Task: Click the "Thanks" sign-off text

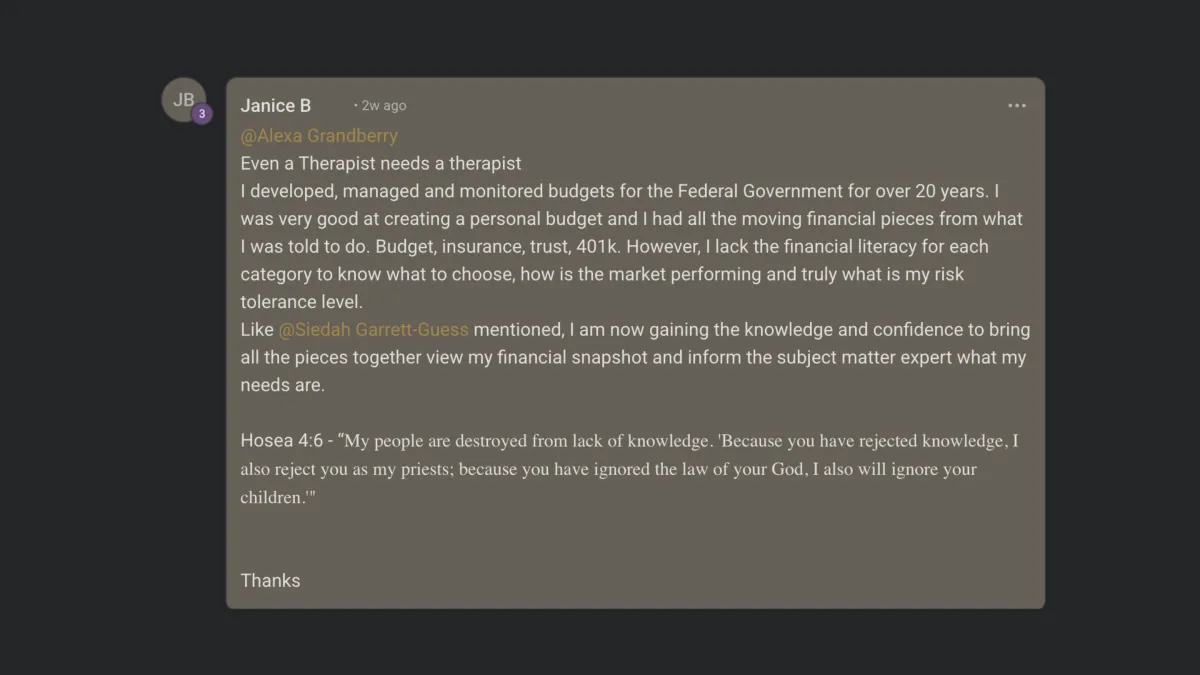Action: pyautogui.click(x=270, y=580)
